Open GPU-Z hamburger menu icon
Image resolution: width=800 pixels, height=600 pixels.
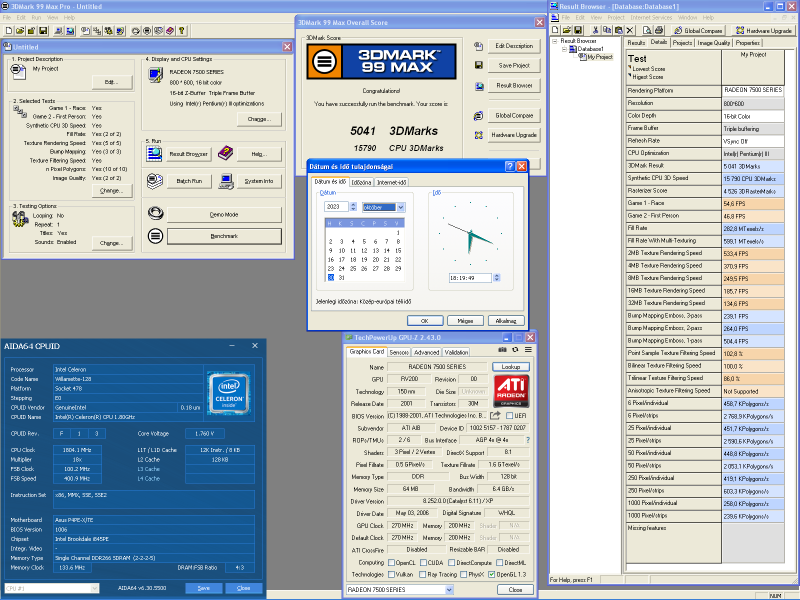coord(528,350)
